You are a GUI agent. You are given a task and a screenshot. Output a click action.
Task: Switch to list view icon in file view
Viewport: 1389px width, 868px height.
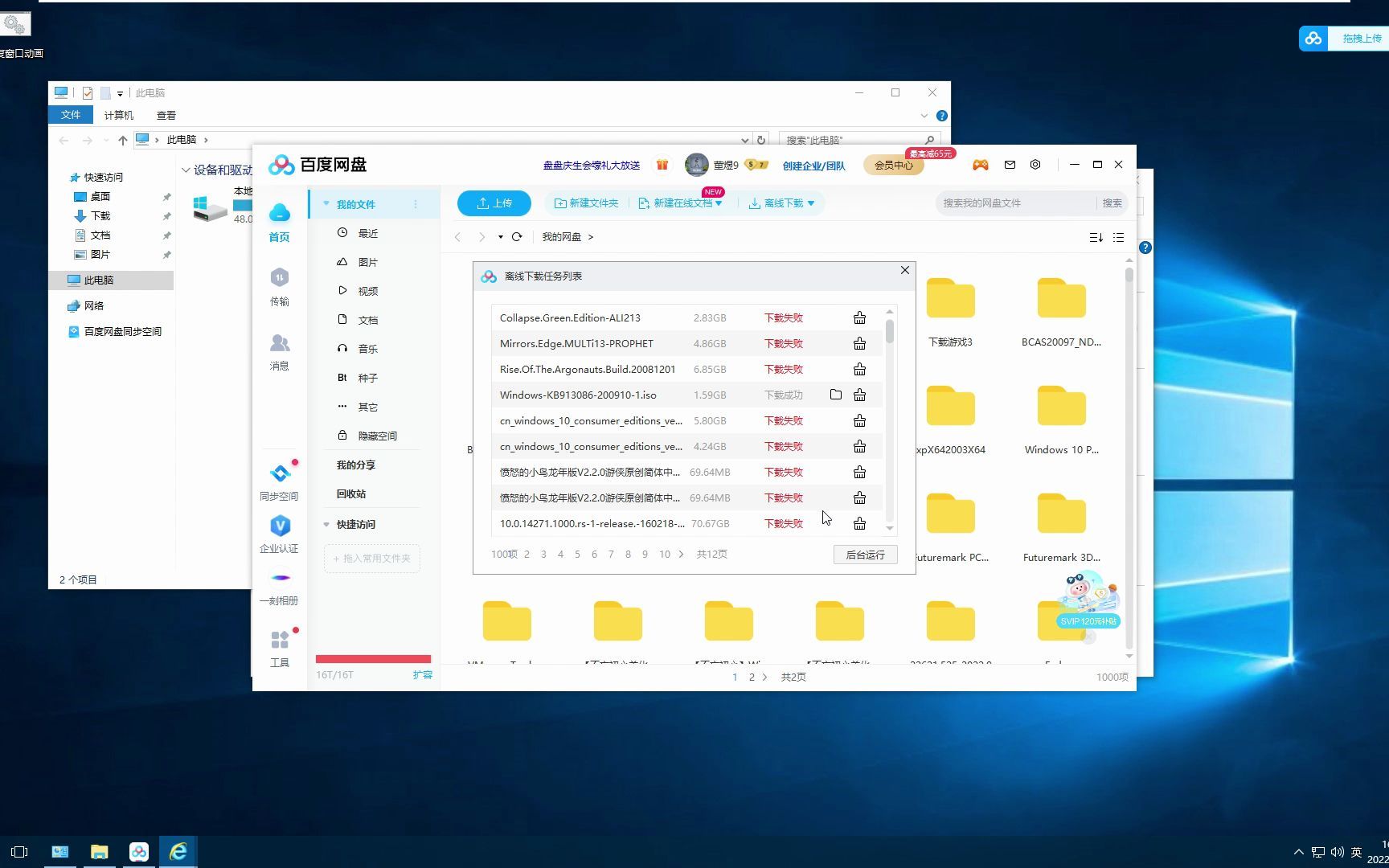point(1118,238)
